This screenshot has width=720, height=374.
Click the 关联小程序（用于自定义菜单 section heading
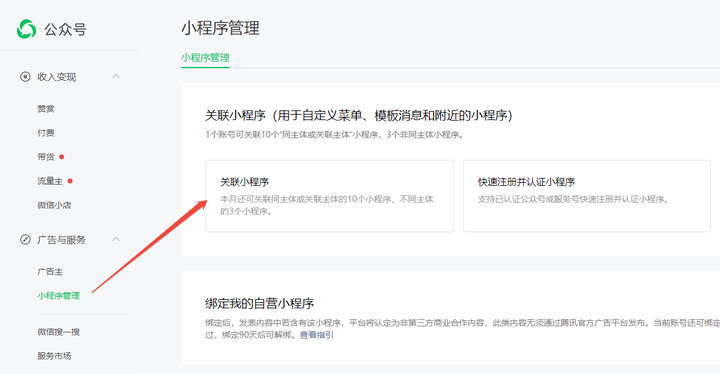(359, 115)
